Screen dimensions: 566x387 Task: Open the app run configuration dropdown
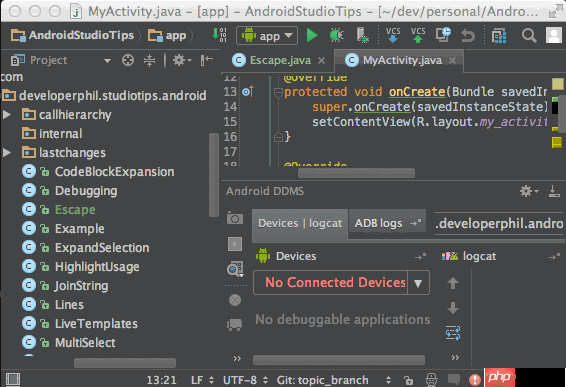(x=267, y=35)
